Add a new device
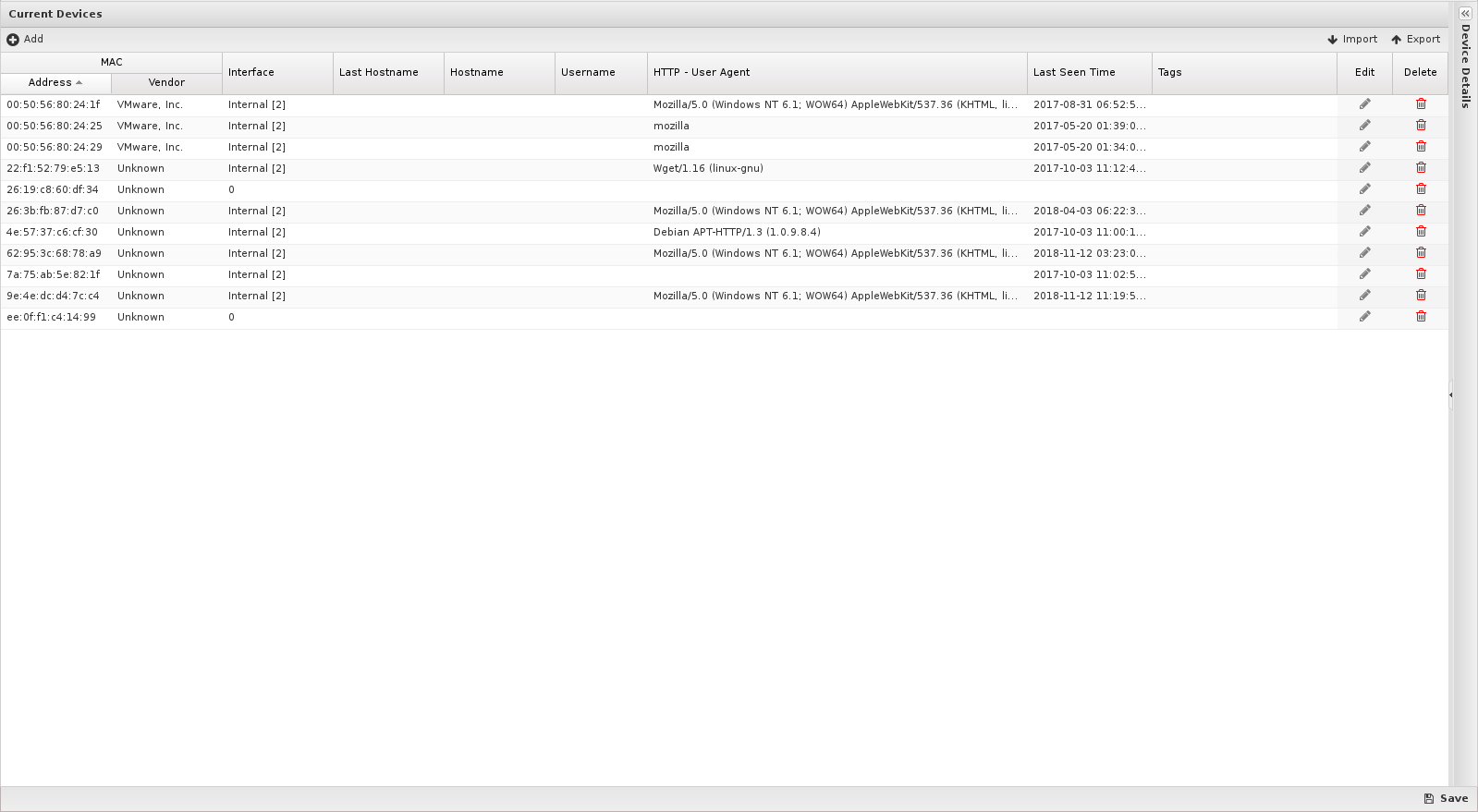Image resolution: width=1478 pixels, height=812 pixels. 25,40
